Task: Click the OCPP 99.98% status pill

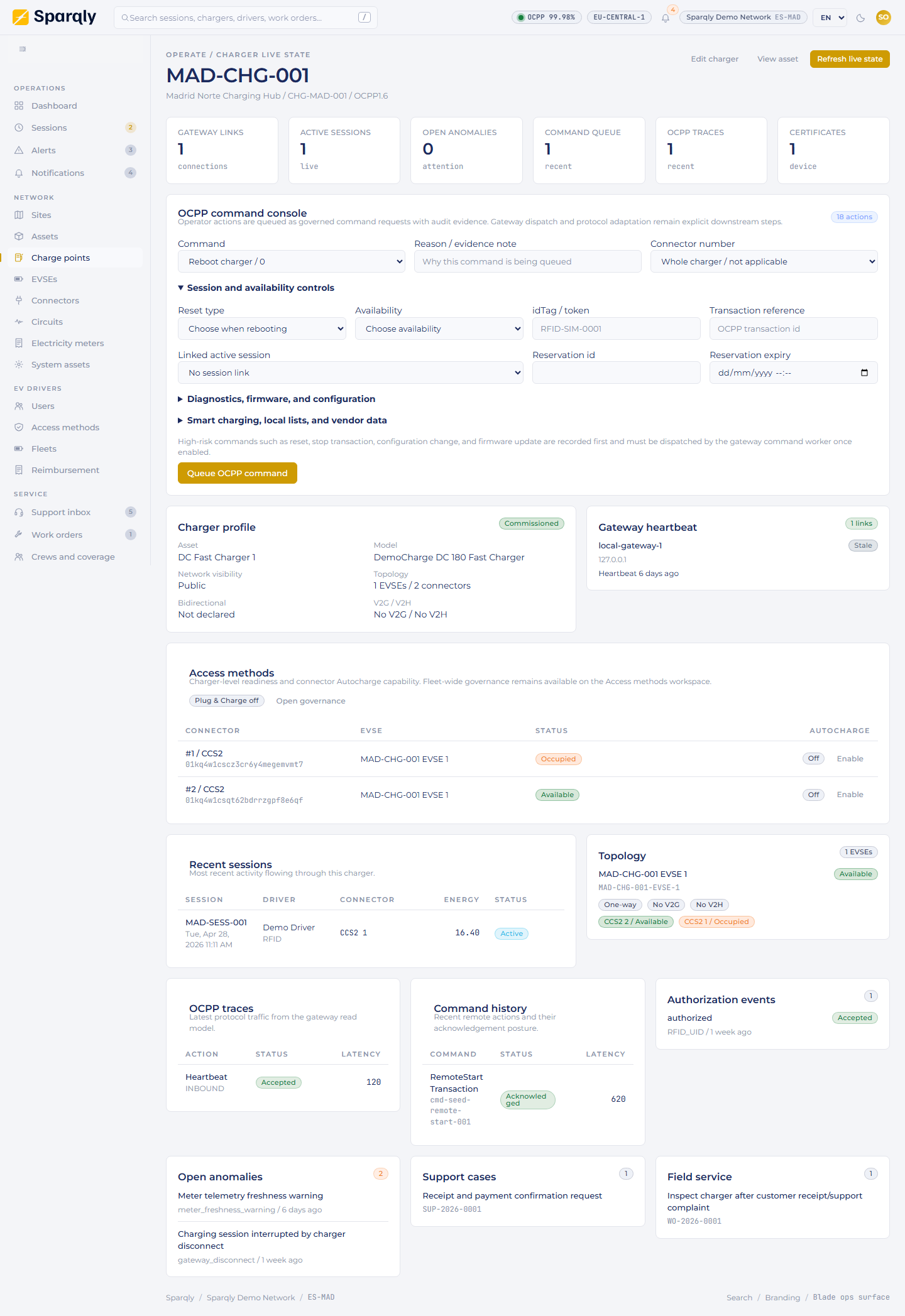Action: tap(547, 18)
